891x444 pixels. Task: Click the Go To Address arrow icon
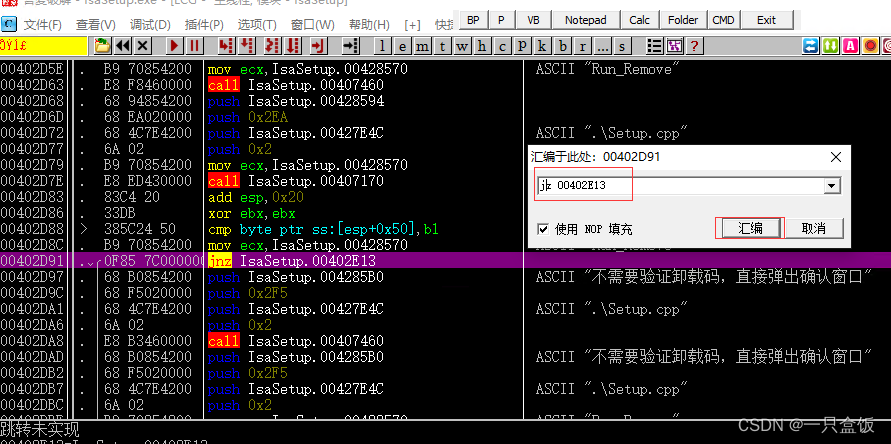pyautogui.click(x=351, y=45)
